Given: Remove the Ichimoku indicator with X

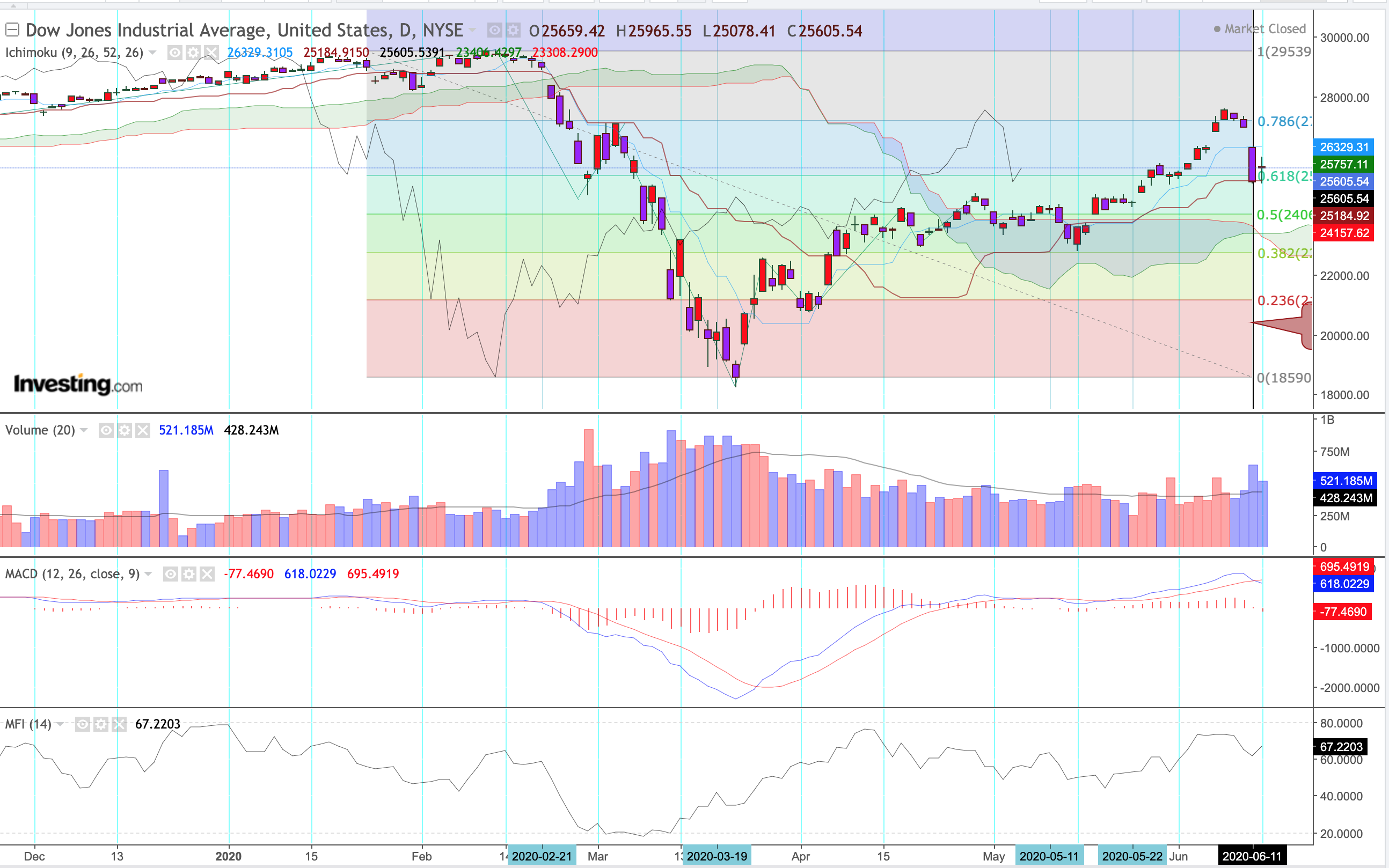Looking at the screenshot, I should click(211, 53).
